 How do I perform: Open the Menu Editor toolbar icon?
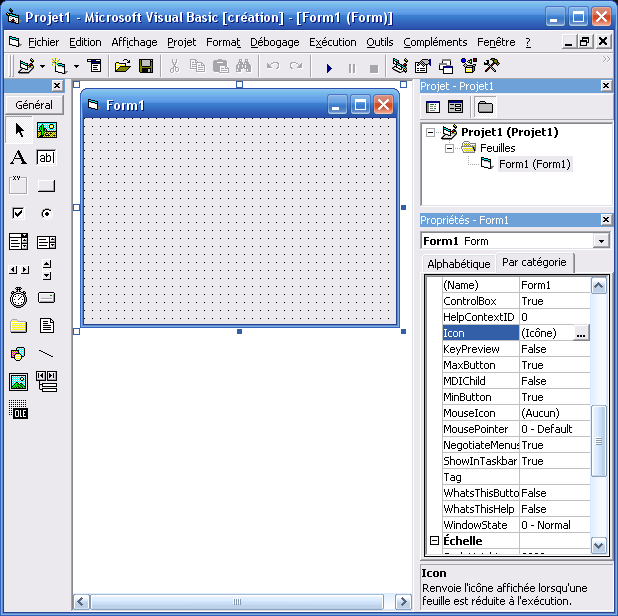(x=93, y=67)
